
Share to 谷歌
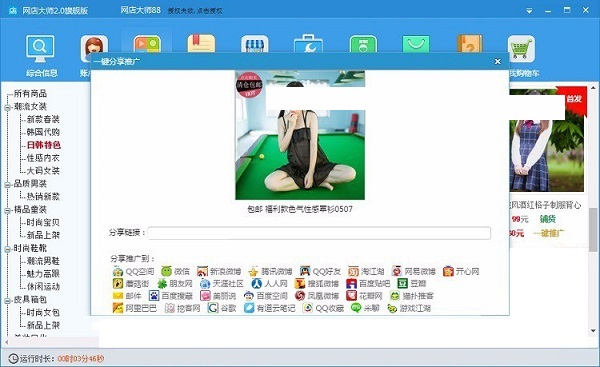tap(222, 308)
